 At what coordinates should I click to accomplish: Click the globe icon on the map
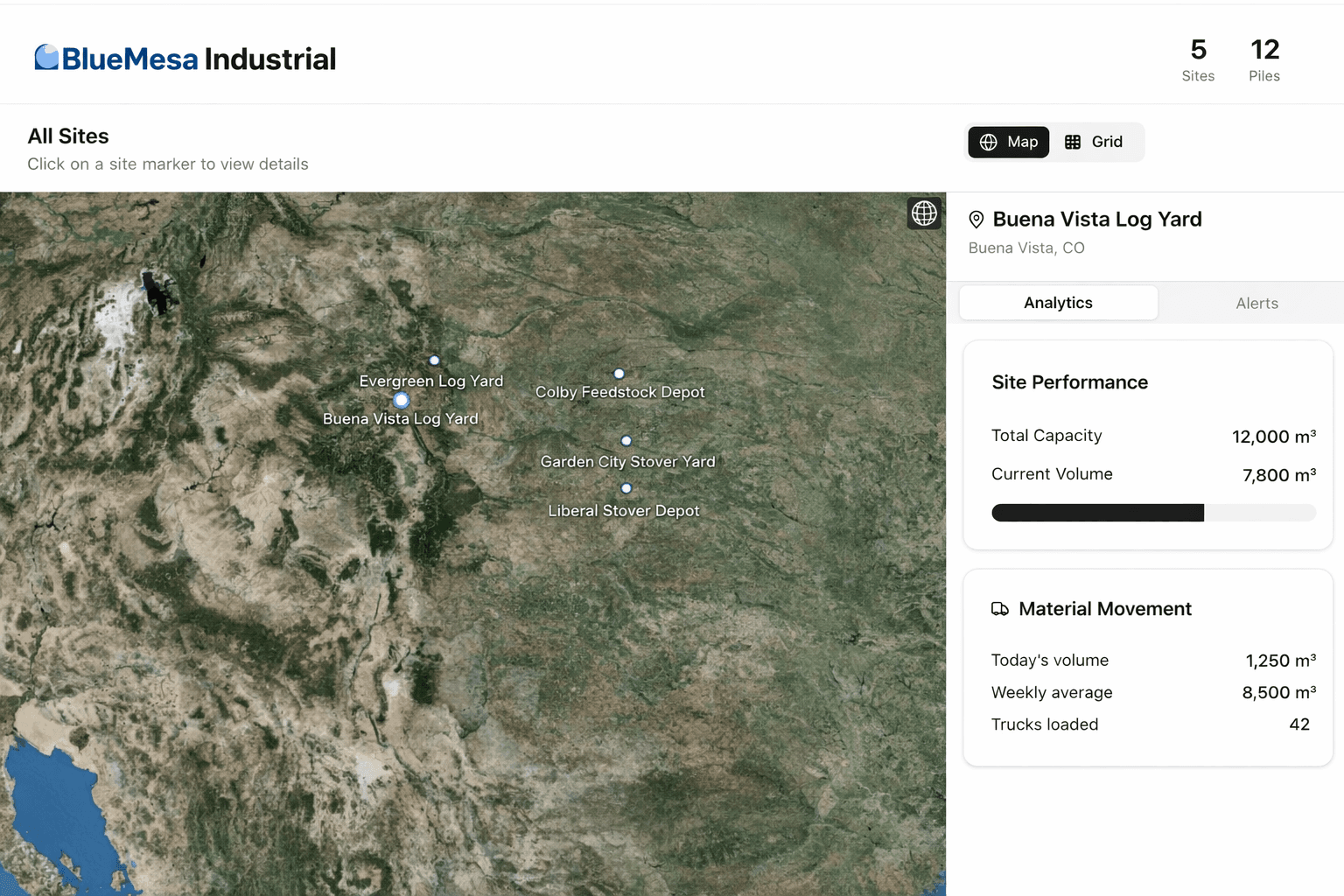[924, 213]
